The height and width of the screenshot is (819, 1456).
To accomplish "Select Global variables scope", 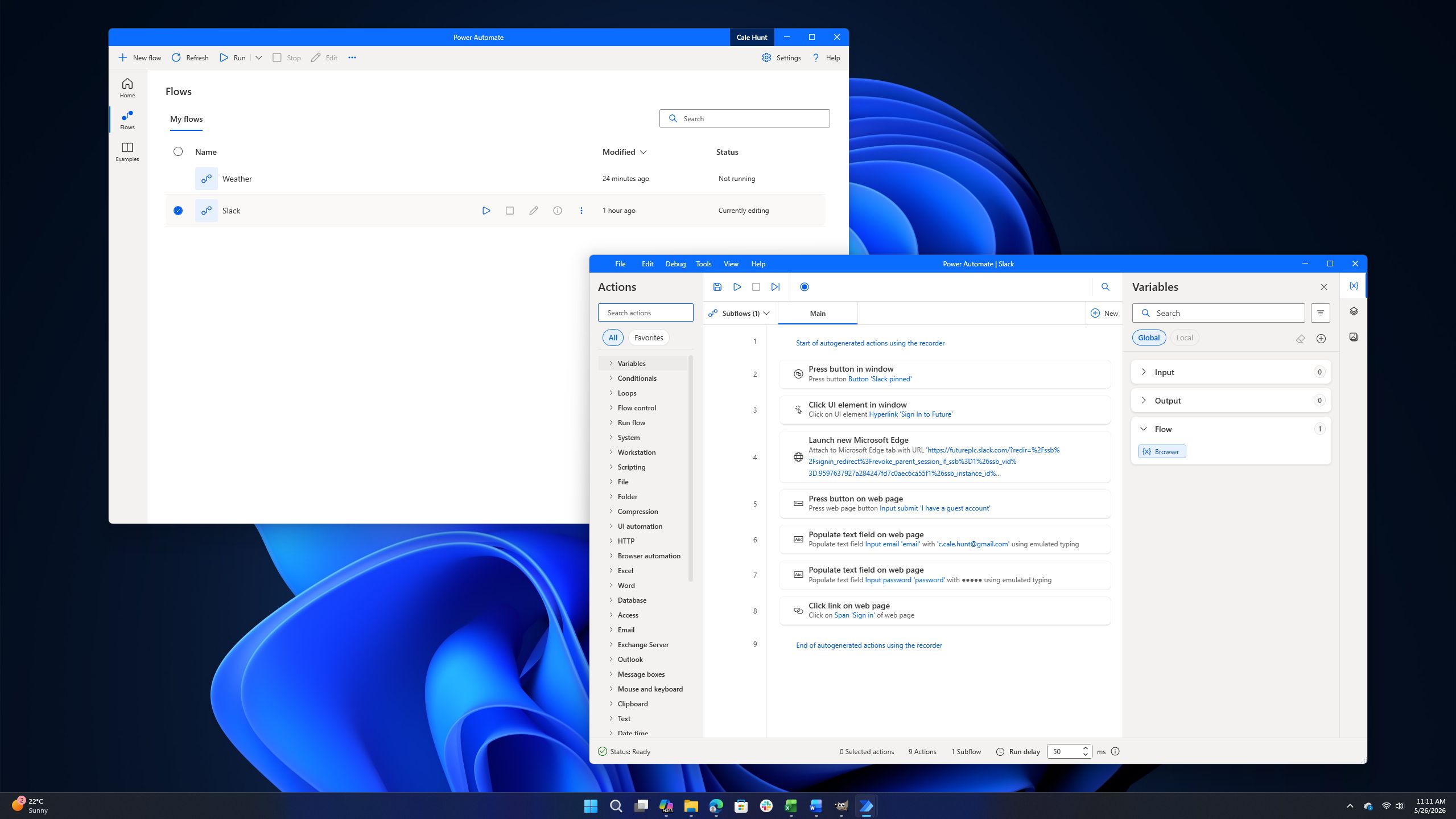I will pyautogui.click(x=1149, y=338).
